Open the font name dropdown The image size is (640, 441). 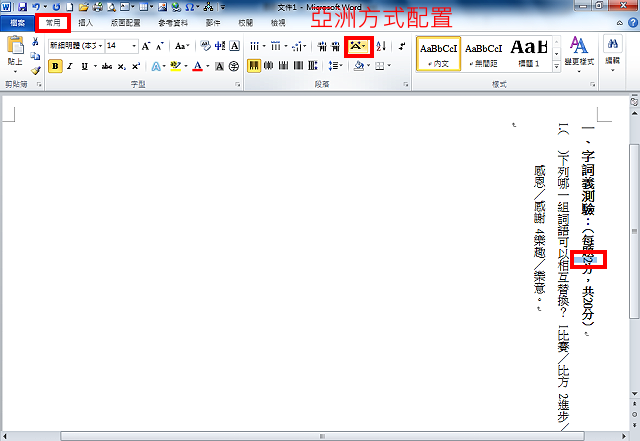[x=100, y=46]
